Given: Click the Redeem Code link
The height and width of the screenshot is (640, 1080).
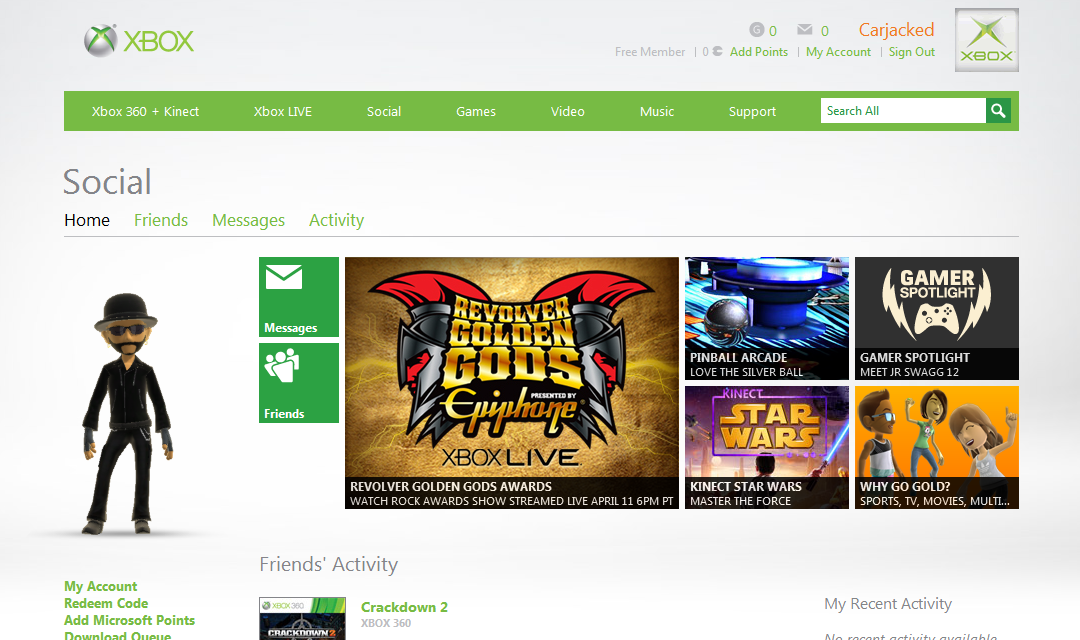Looking at the screenshot, I should 106,603.
